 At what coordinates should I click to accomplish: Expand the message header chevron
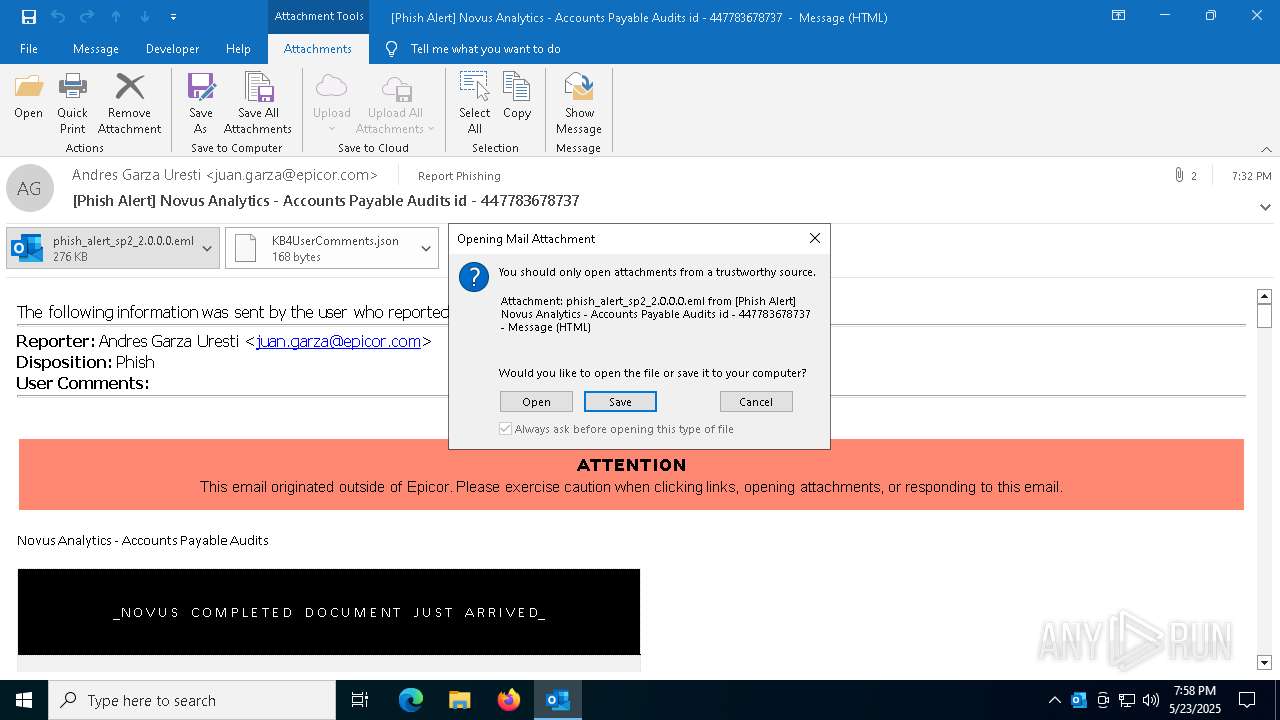(x=1265, y=207)
